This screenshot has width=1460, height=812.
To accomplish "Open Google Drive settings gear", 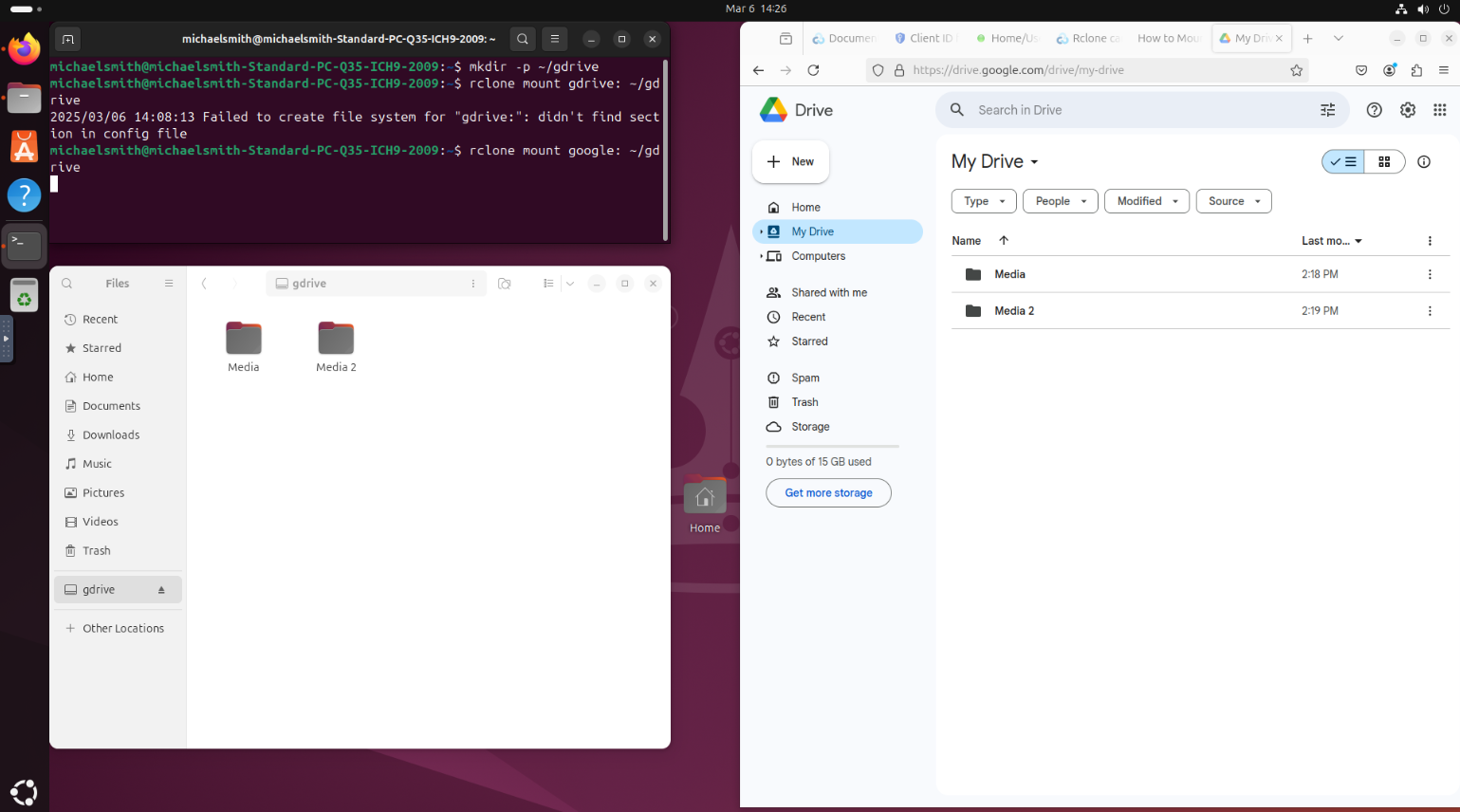I will (1408, 110).
